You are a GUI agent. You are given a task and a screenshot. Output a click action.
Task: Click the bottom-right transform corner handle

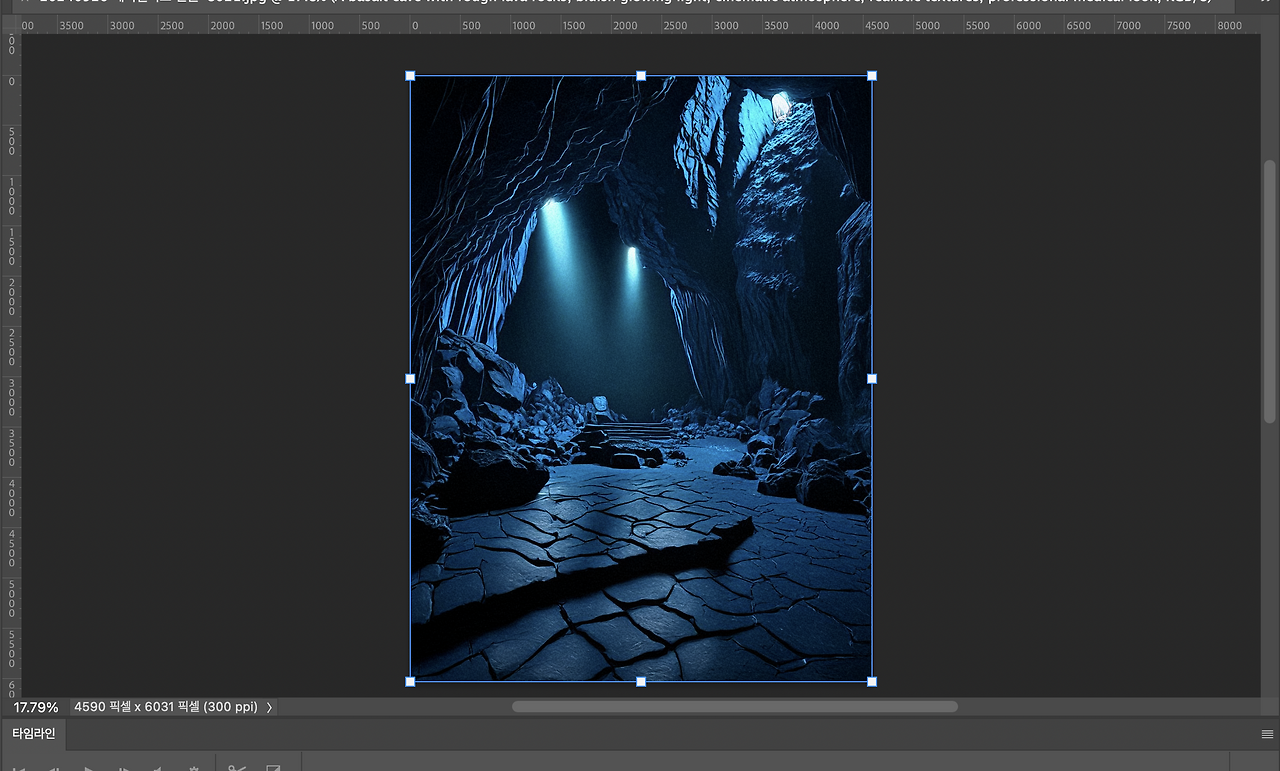(x=872, y=682)
